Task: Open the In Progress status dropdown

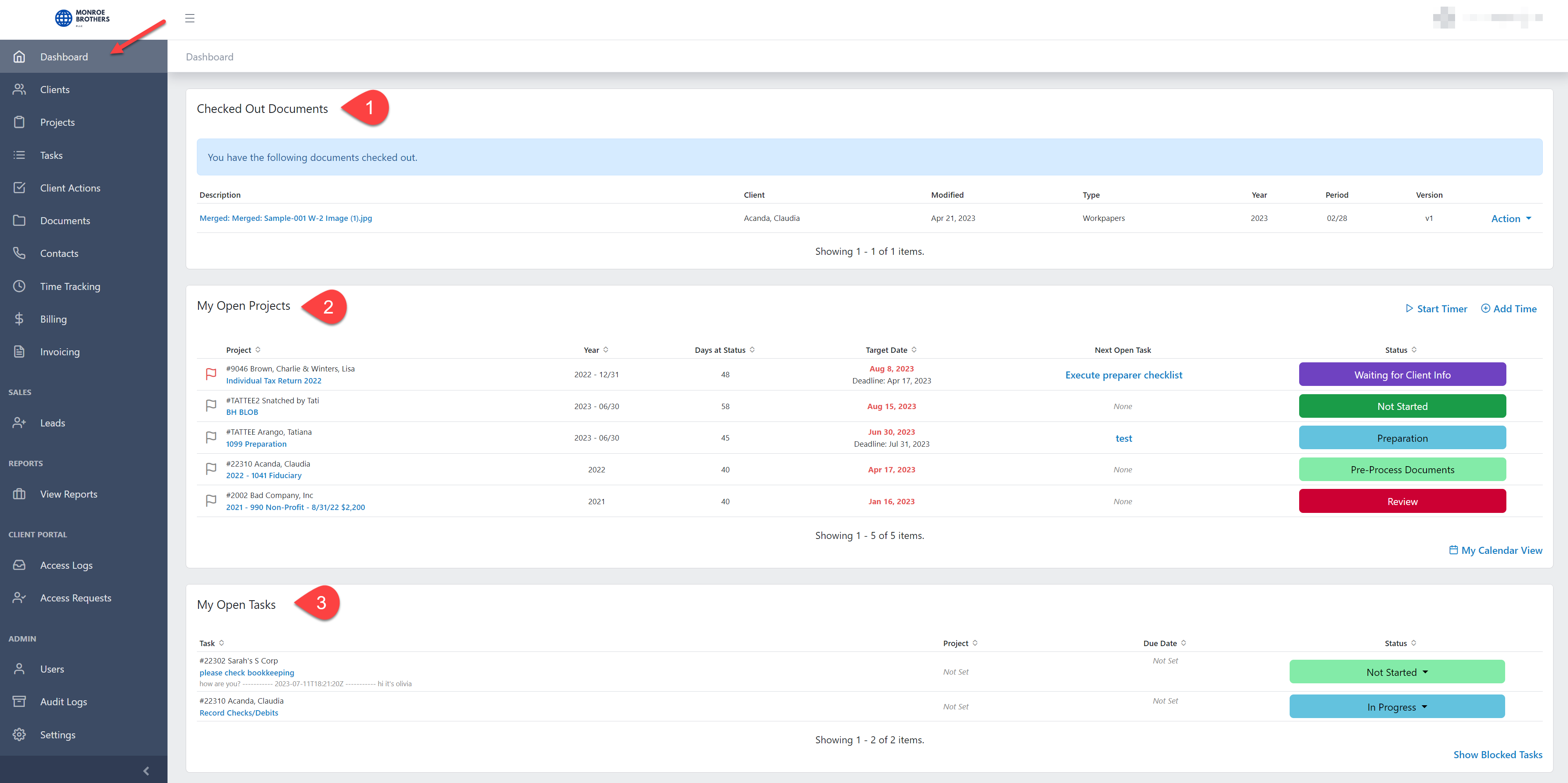Action: tap(1397, 707)
